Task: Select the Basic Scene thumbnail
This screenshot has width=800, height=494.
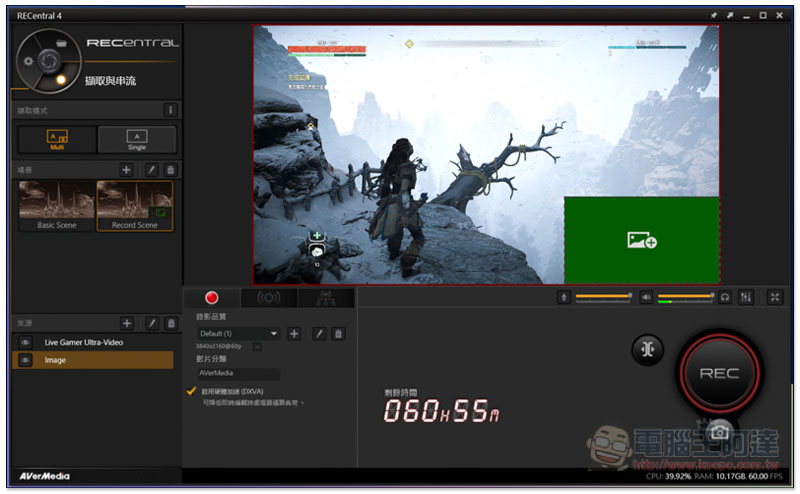Action: coord(57,206)
